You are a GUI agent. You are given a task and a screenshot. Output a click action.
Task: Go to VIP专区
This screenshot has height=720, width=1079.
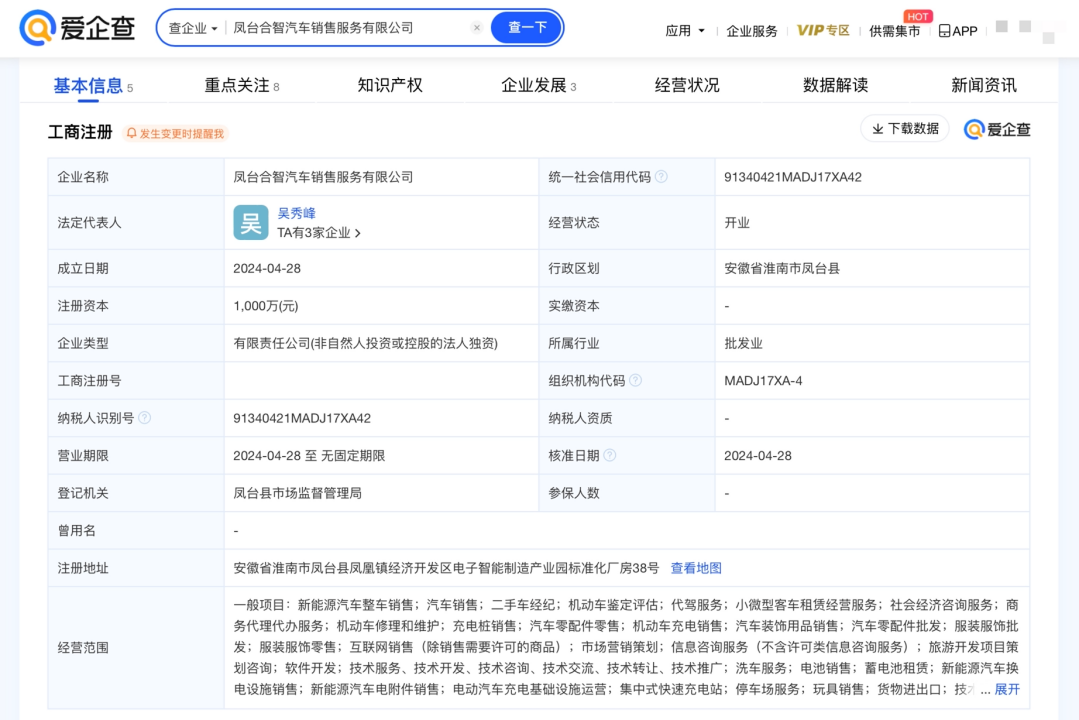(x=823, y=30)
